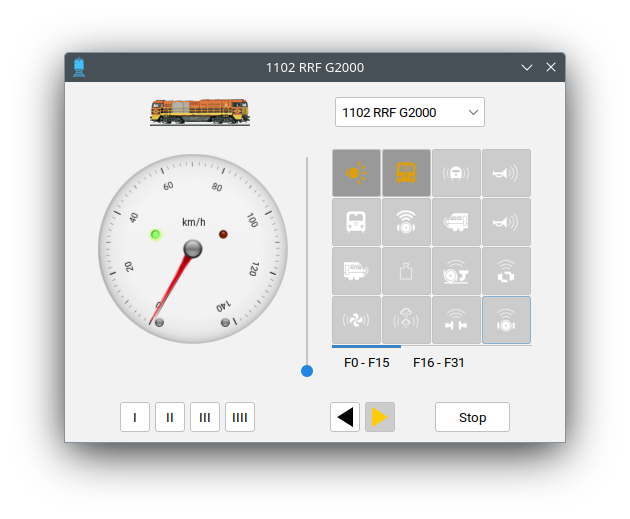Click the blue speed slider handle
630x519 pixels.
[x=307, y=371]
